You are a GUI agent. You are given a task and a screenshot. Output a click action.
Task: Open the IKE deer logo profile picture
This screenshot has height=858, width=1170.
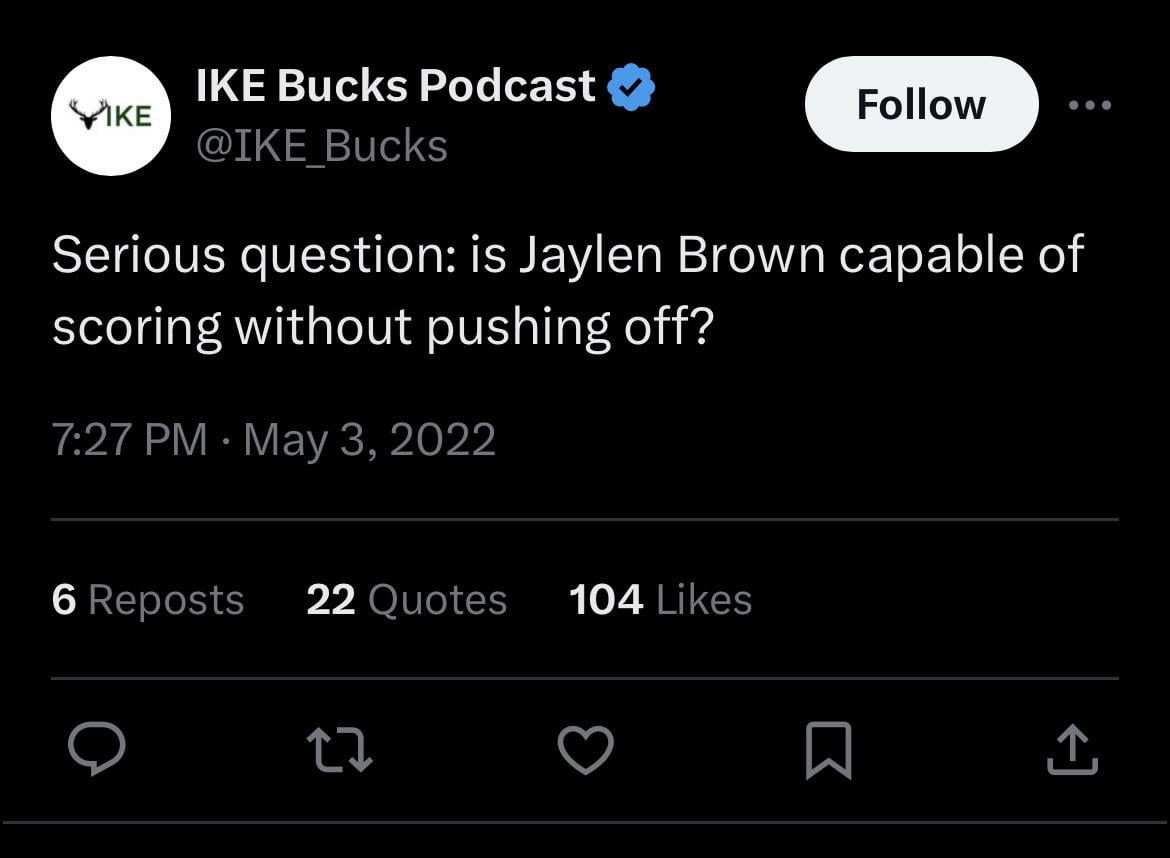pyautogui.click(x=111, y=116)
